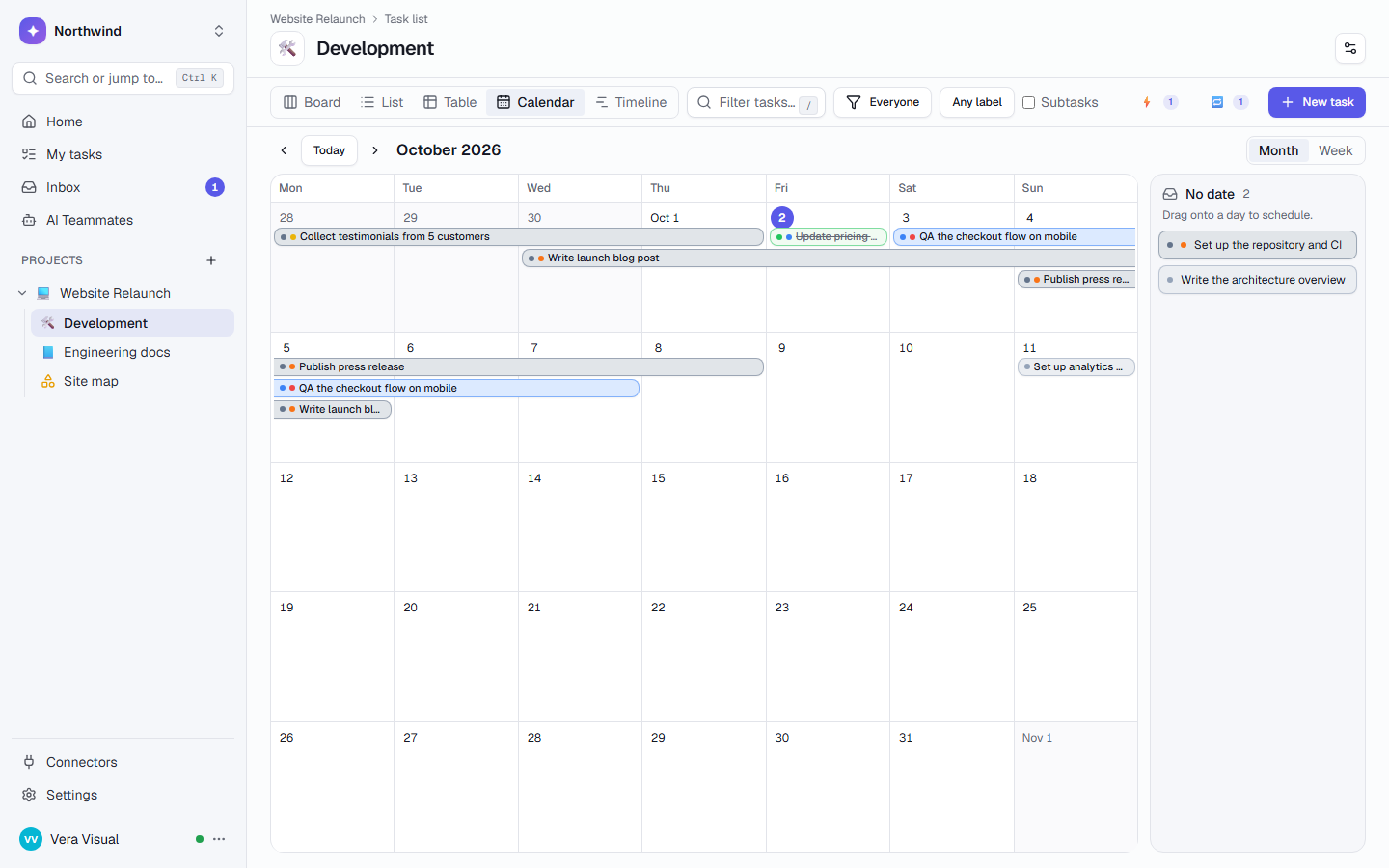1389x868 pixels.
Task: Go to the previous month
Action: coord(284,150)
